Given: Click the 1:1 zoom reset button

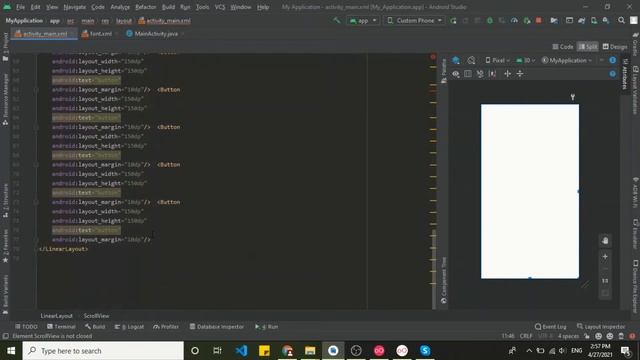Looking at the screenshot, I should click(605, 281).
